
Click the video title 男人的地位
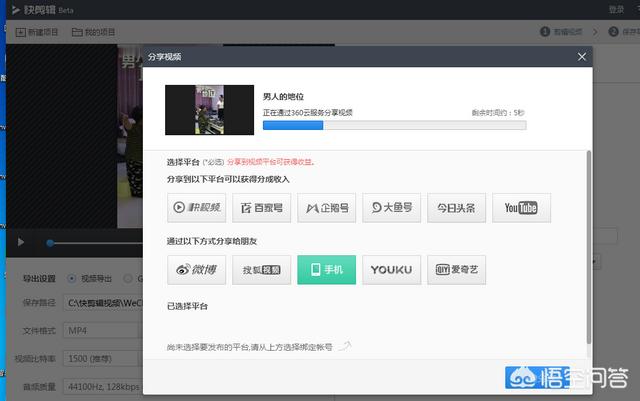tap(283, 96)
